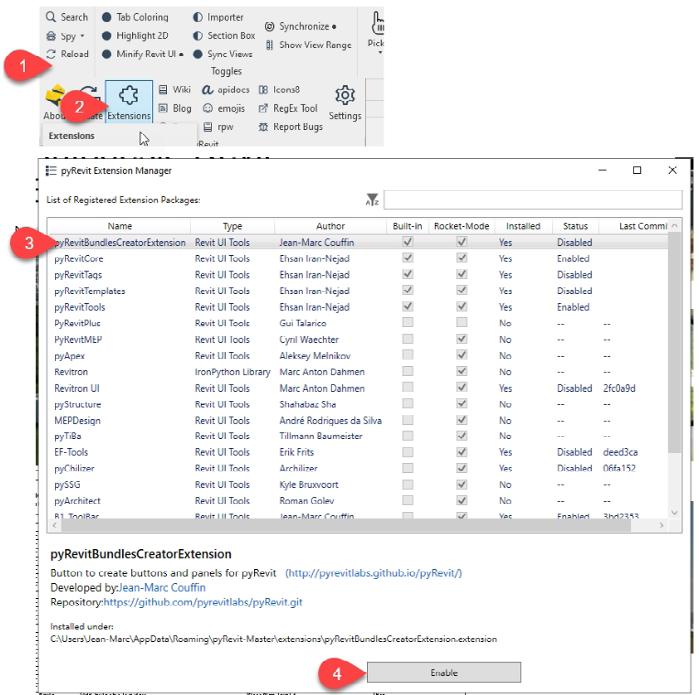The image size is (699, 695).
Task: Click Show View Range
Action: point(308,45)
